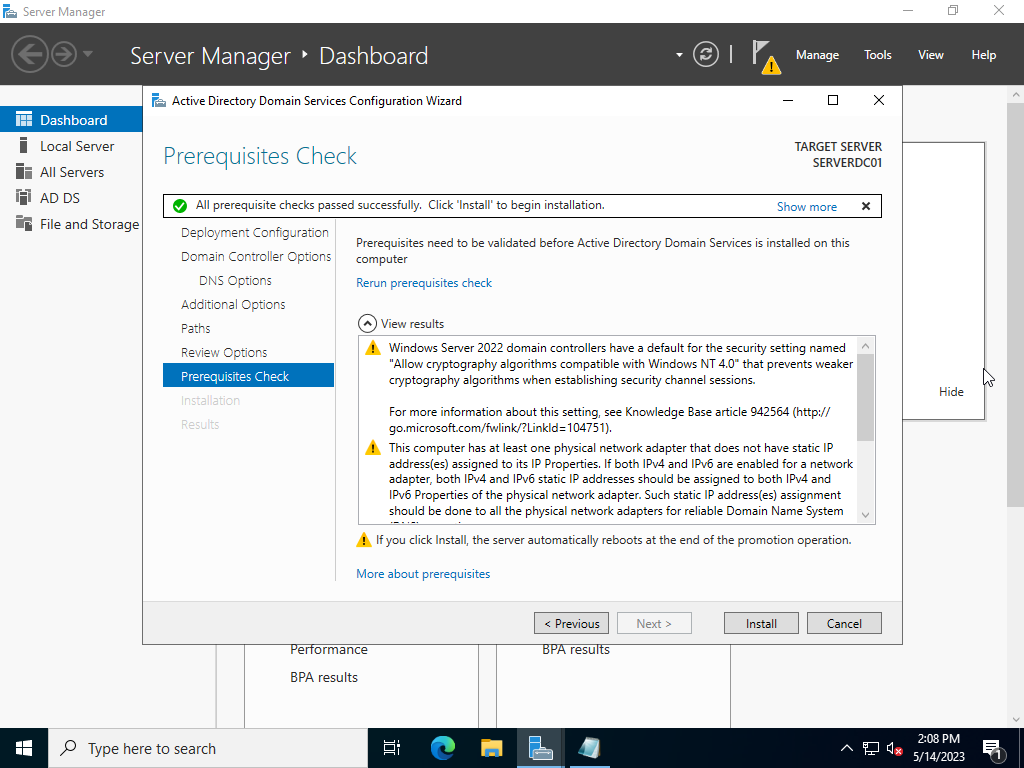
Task: Open the navigation history dropdown arrow
Action: click(88, 54)
